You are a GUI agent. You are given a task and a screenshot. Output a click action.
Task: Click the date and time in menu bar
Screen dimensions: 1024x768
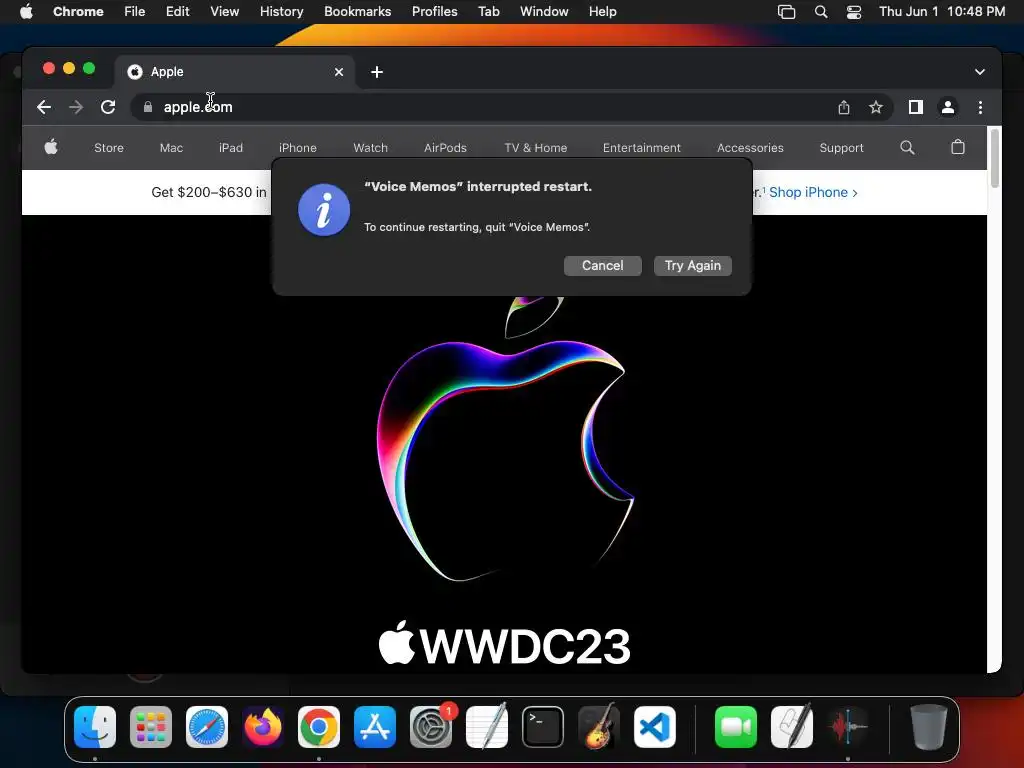[x=942, y=12]
